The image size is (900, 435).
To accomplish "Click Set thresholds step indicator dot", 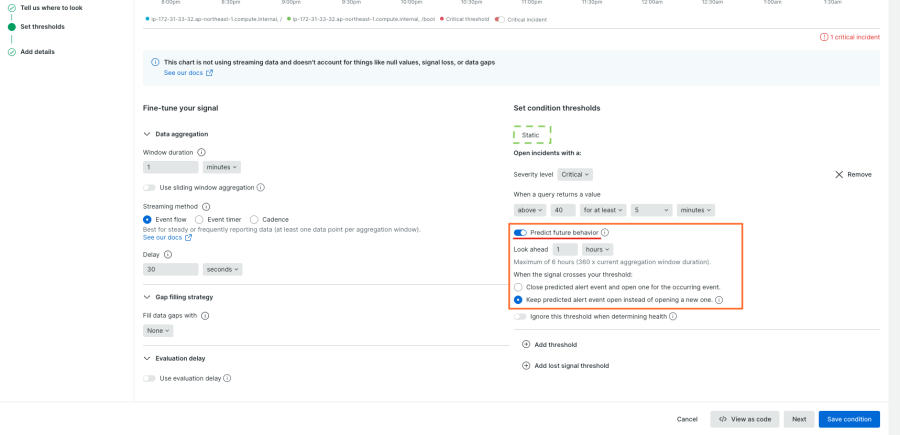I will pos(11,27).
